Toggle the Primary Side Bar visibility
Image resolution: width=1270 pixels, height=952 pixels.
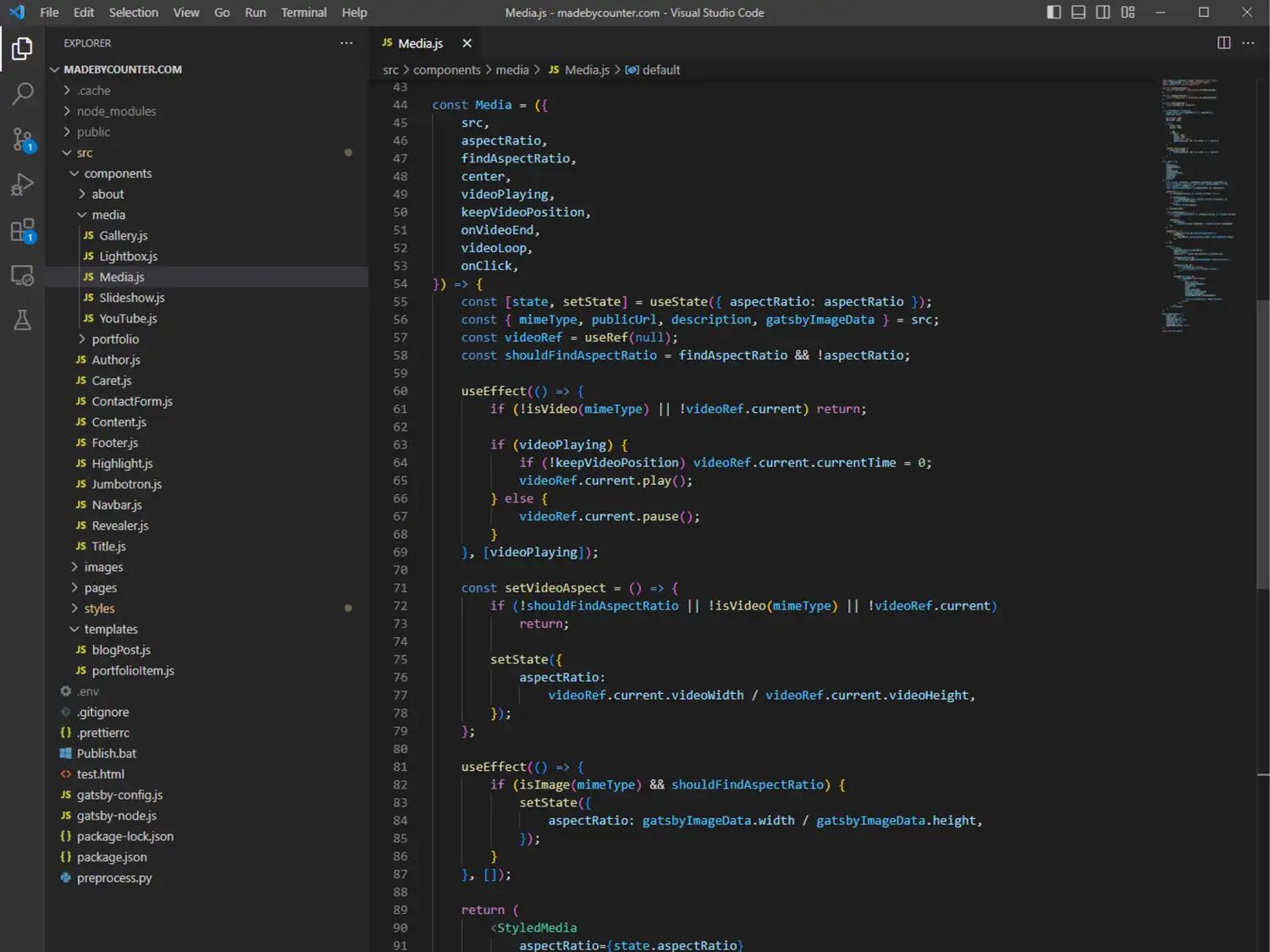(x=1053, y=13)
